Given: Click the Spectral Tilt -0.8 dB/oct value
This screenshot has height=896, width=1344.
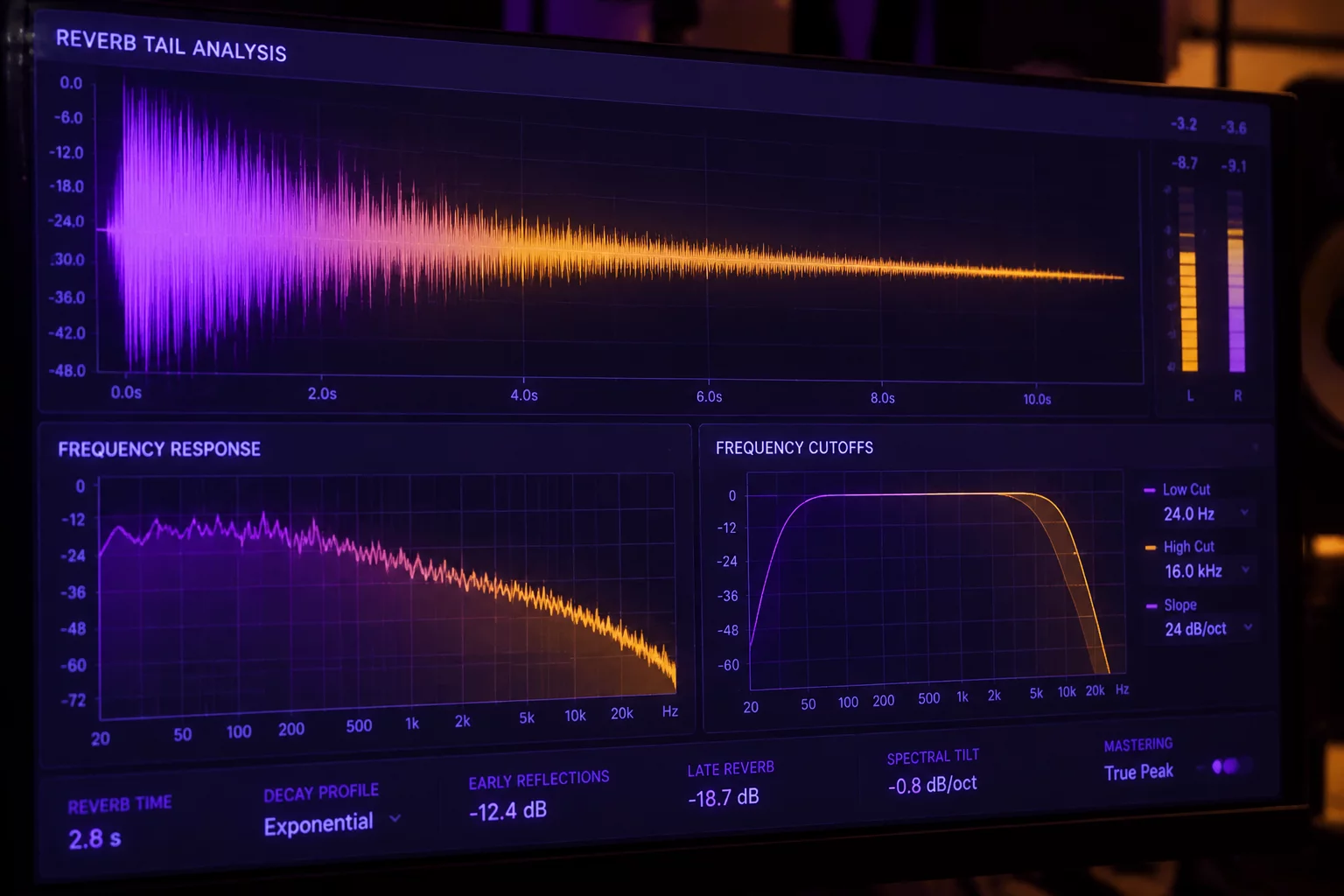Looking at the screenshot, I should coord(932,784).
